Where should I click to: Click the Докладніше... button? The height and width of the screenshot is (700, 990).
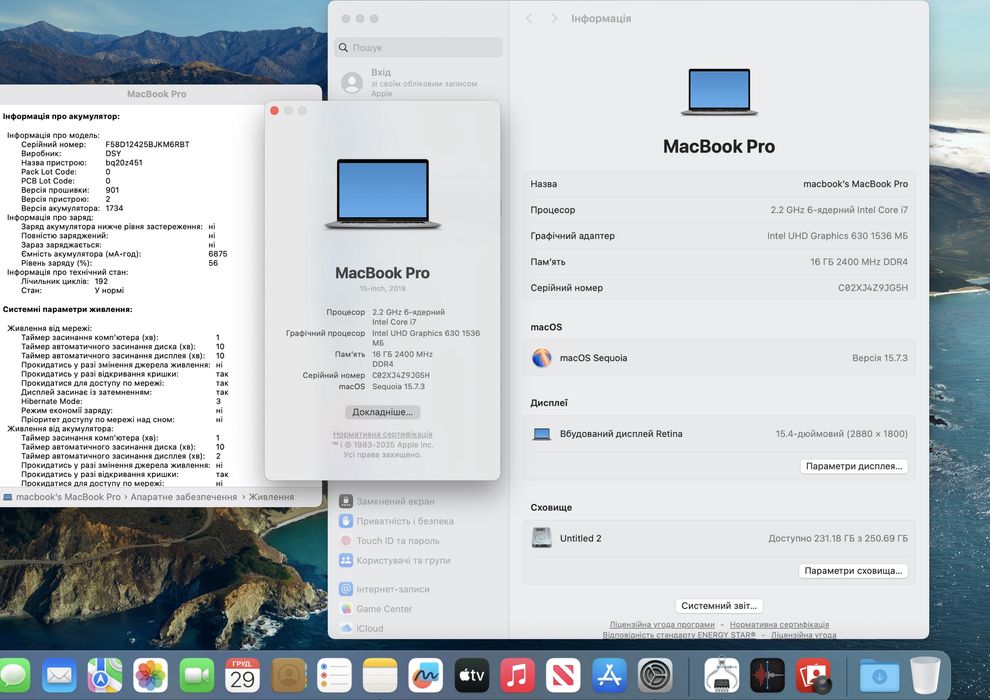click(x=383, y=412)
